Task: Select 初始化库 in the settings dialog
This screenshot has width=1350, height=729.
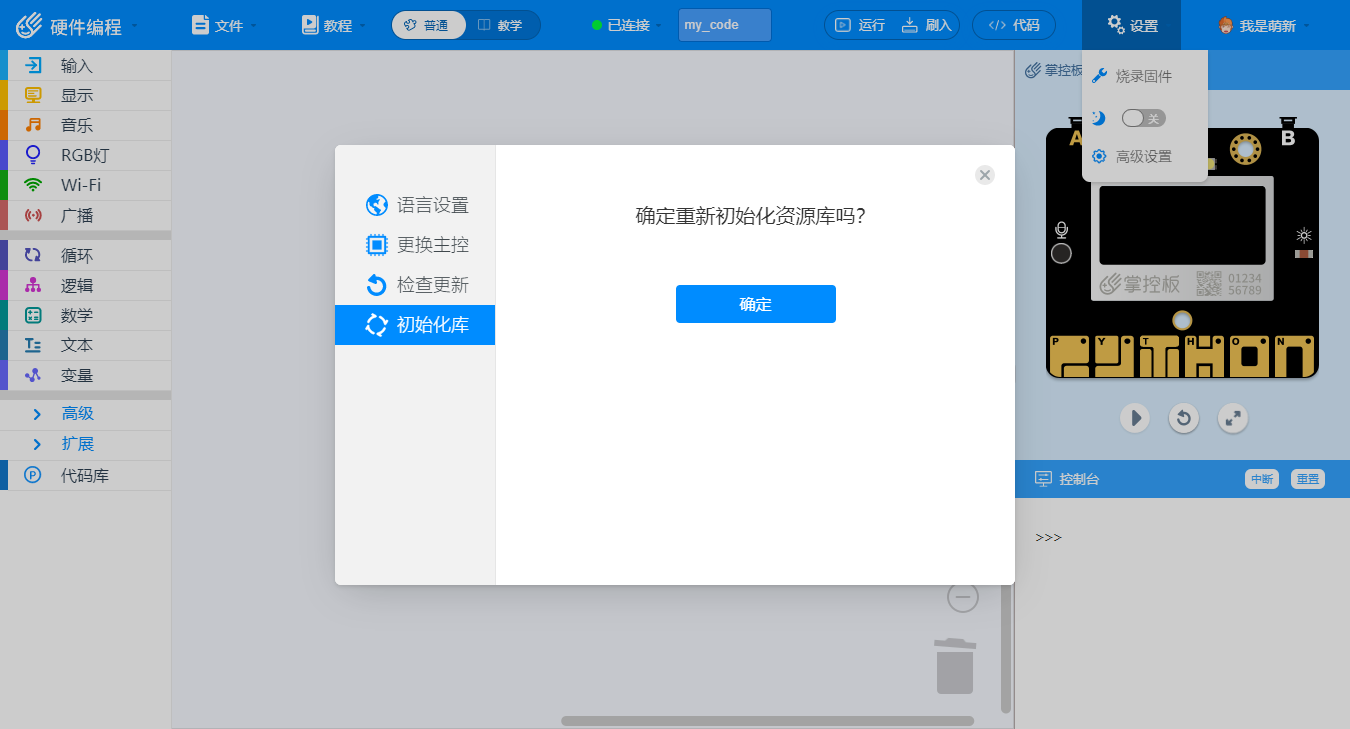Action: pos(415,325)
